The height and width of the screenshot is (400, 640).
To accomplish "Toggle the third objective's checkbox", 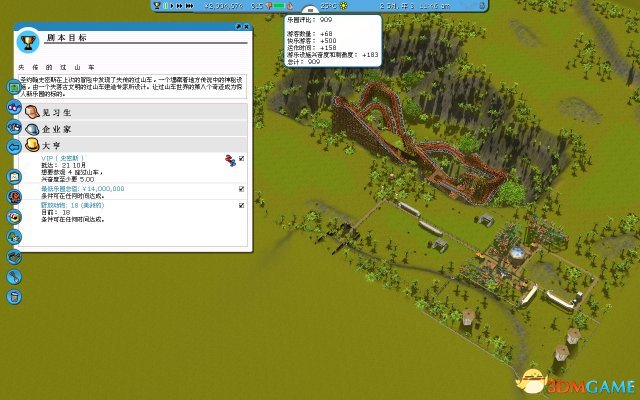I will pos(241,205).
